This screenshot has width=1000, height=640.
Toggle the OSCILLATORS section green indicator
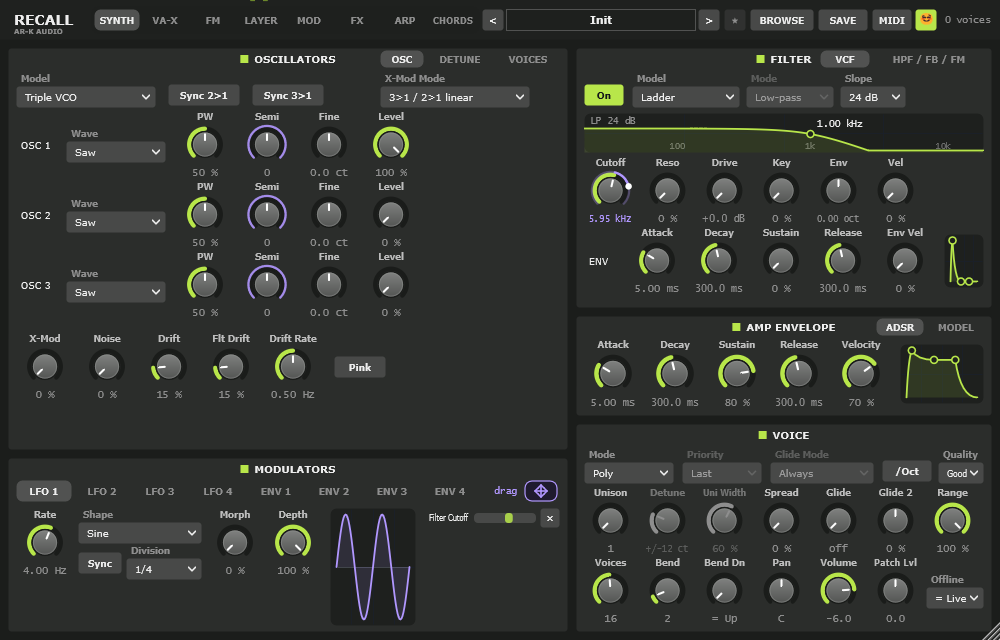(x=244, y=59)
